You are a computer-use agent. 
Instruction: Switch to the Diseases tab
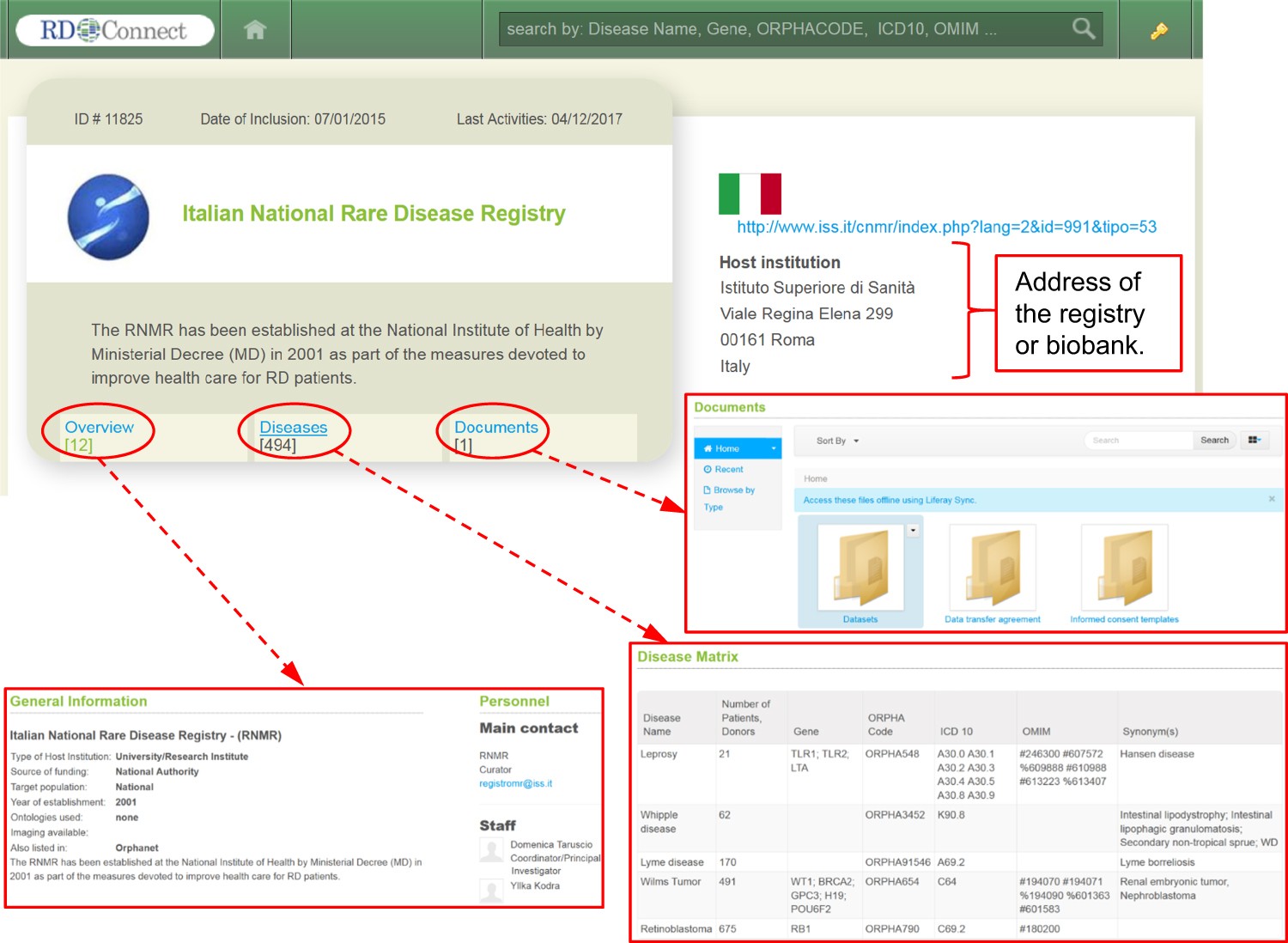[293, 427]
